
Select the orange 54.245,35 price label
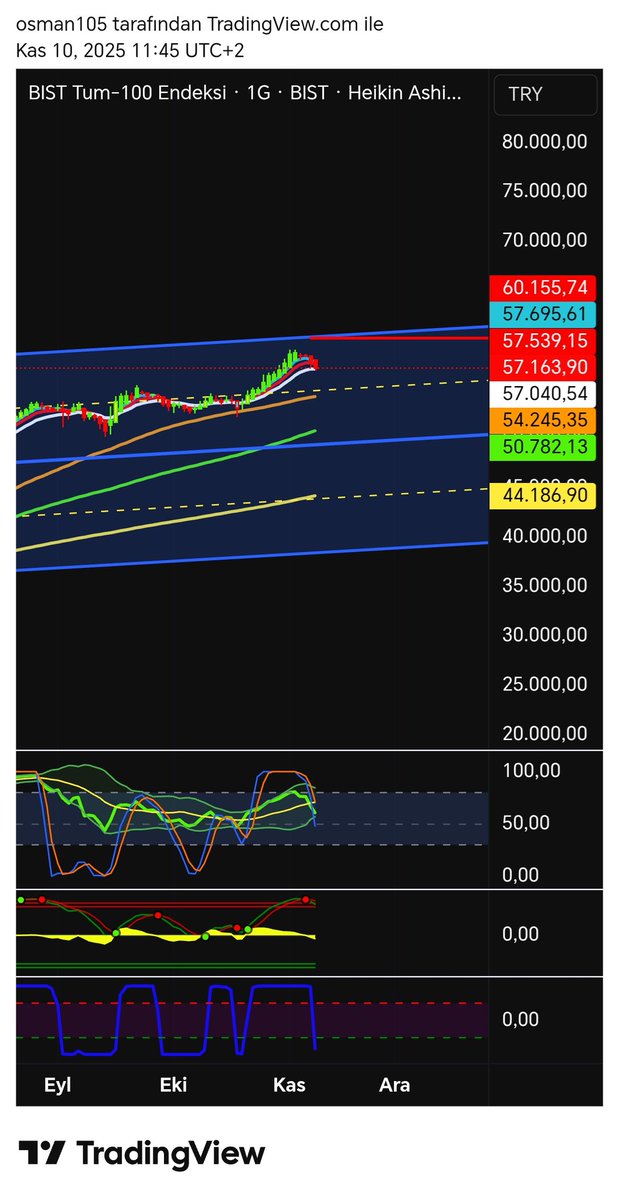tap(543, 420)
